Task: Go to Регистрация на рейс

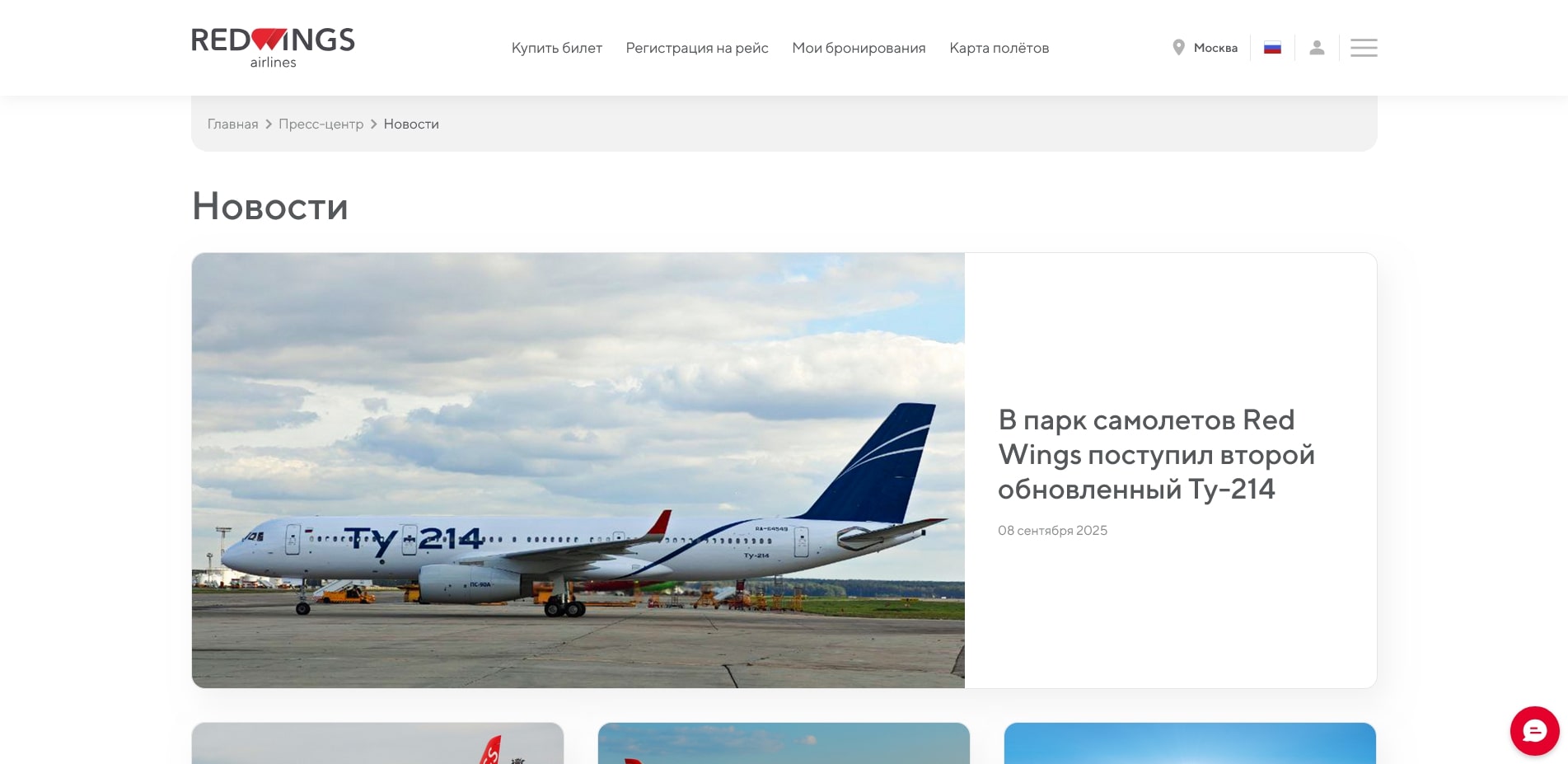Action: tap(696, 48)
